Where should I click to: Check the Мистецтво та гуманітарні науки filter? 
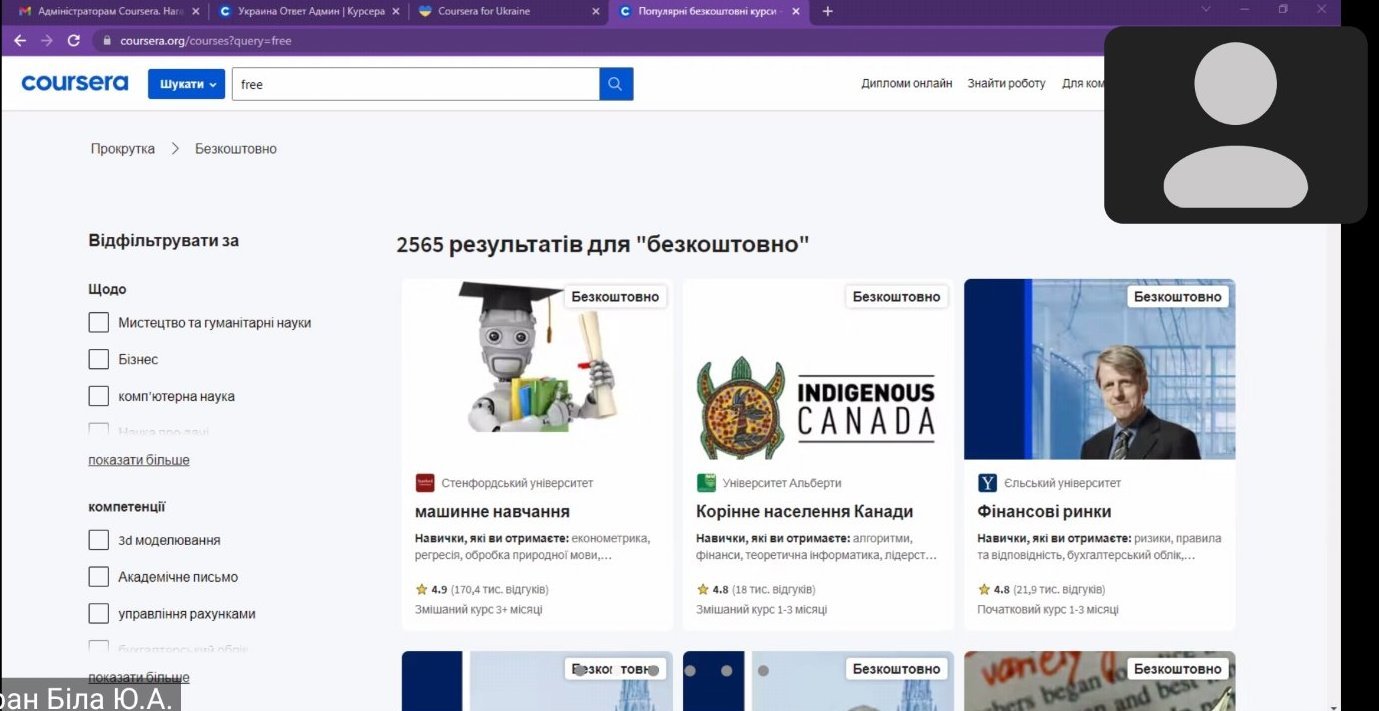[x=98, y=323]
